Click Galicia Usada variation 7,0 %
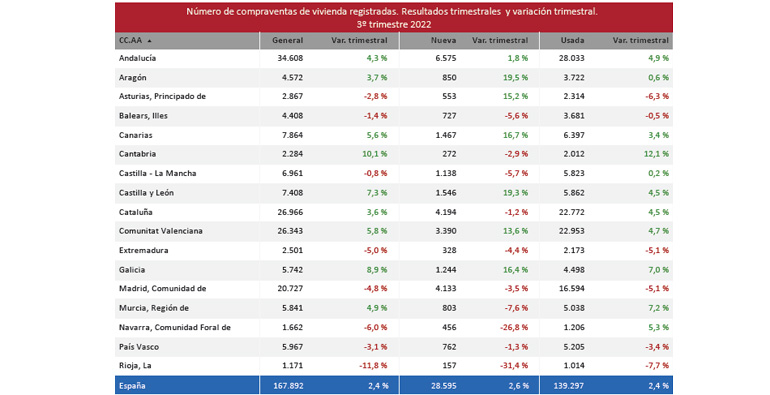 point(659,270)
